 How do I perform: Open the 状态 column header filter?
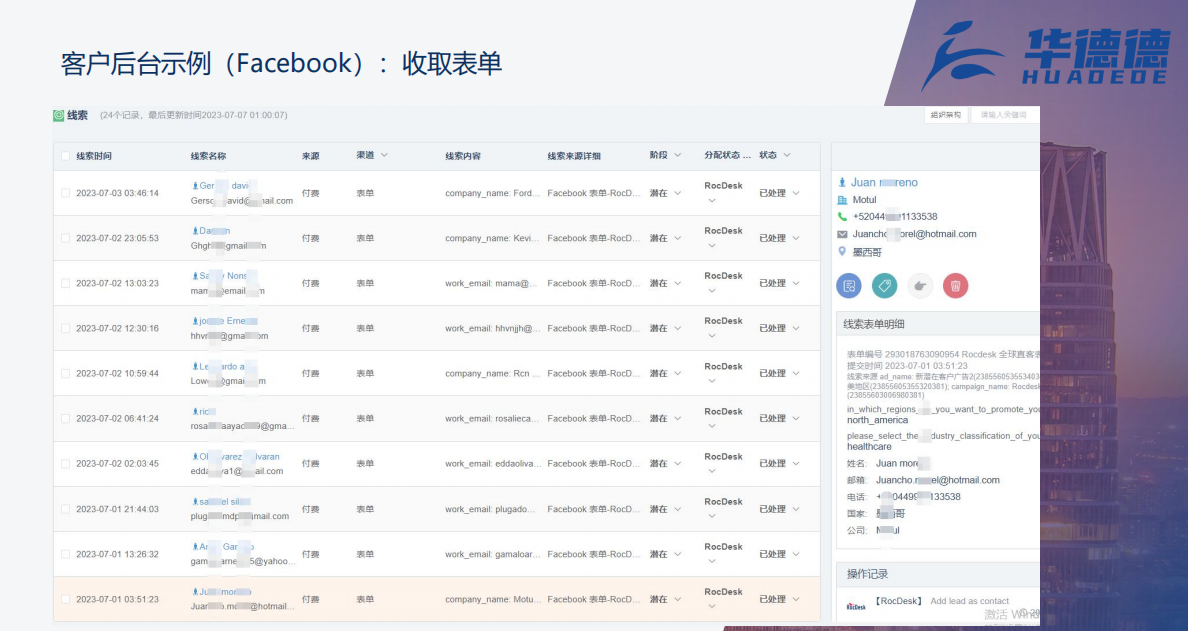pyautogui.click(x=787, y=155)
